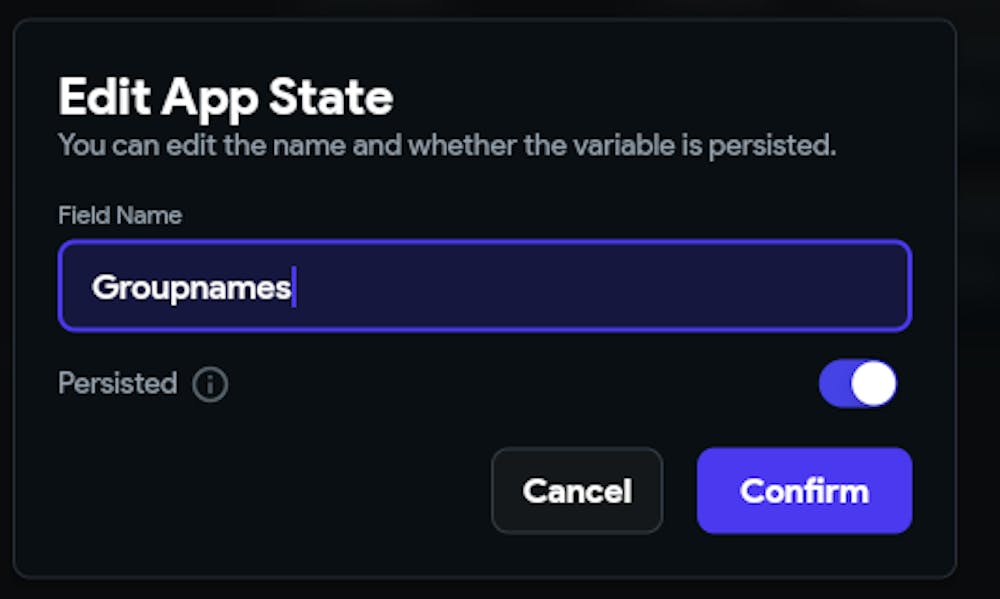1000x599 pixels.
Task: Toggle the Persisted switch off
Action: (857, 384)
